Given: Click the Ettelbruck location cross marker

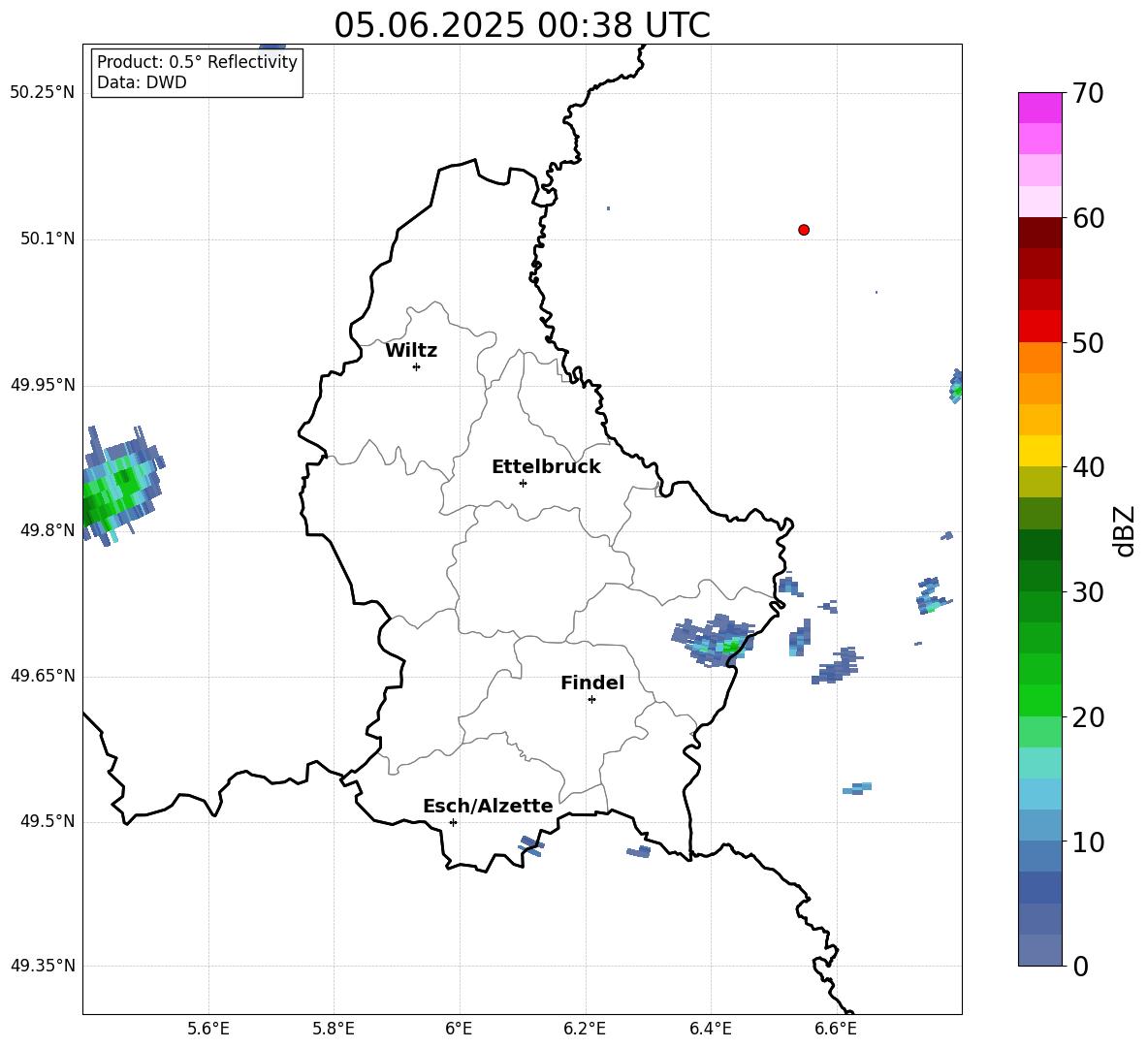Looking at the screenshot, I should tap(523, 483).
